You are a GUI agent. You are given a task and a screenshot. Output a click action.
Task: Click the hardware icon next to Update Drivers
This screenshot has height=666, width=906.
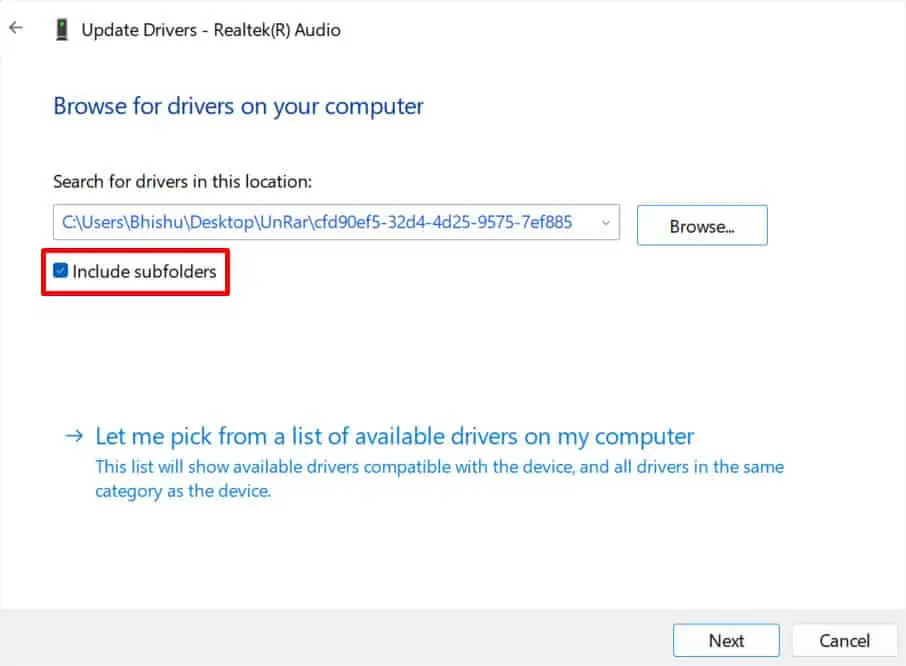pos(63,29)
